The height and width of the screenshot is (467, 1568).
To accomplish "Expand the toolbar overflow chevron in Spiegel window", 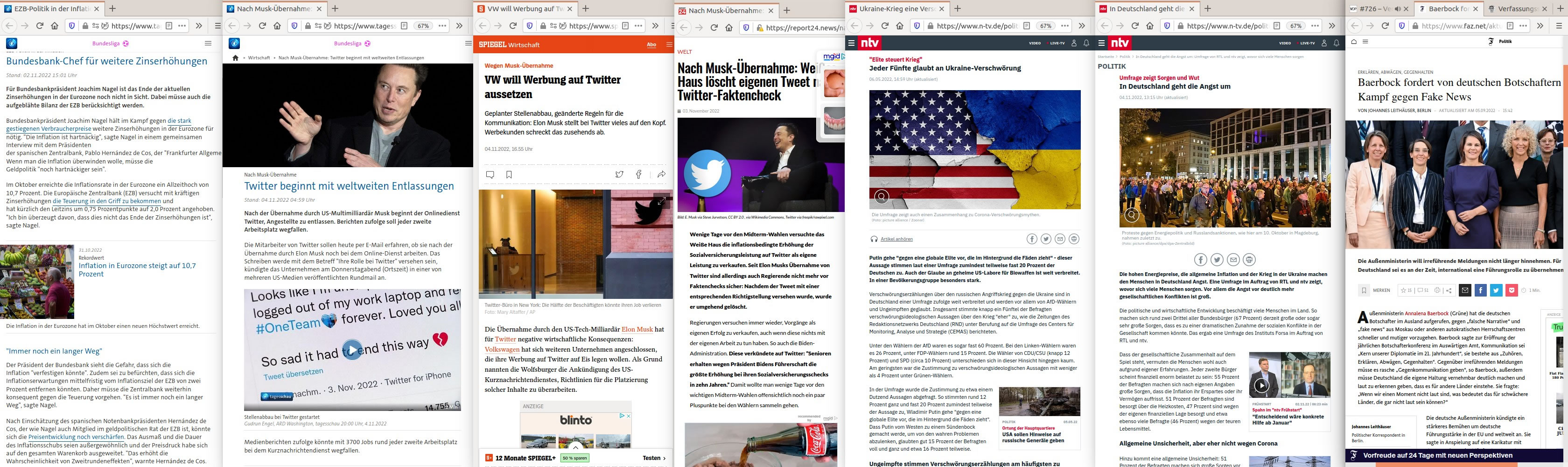I will tap(655, 26).
